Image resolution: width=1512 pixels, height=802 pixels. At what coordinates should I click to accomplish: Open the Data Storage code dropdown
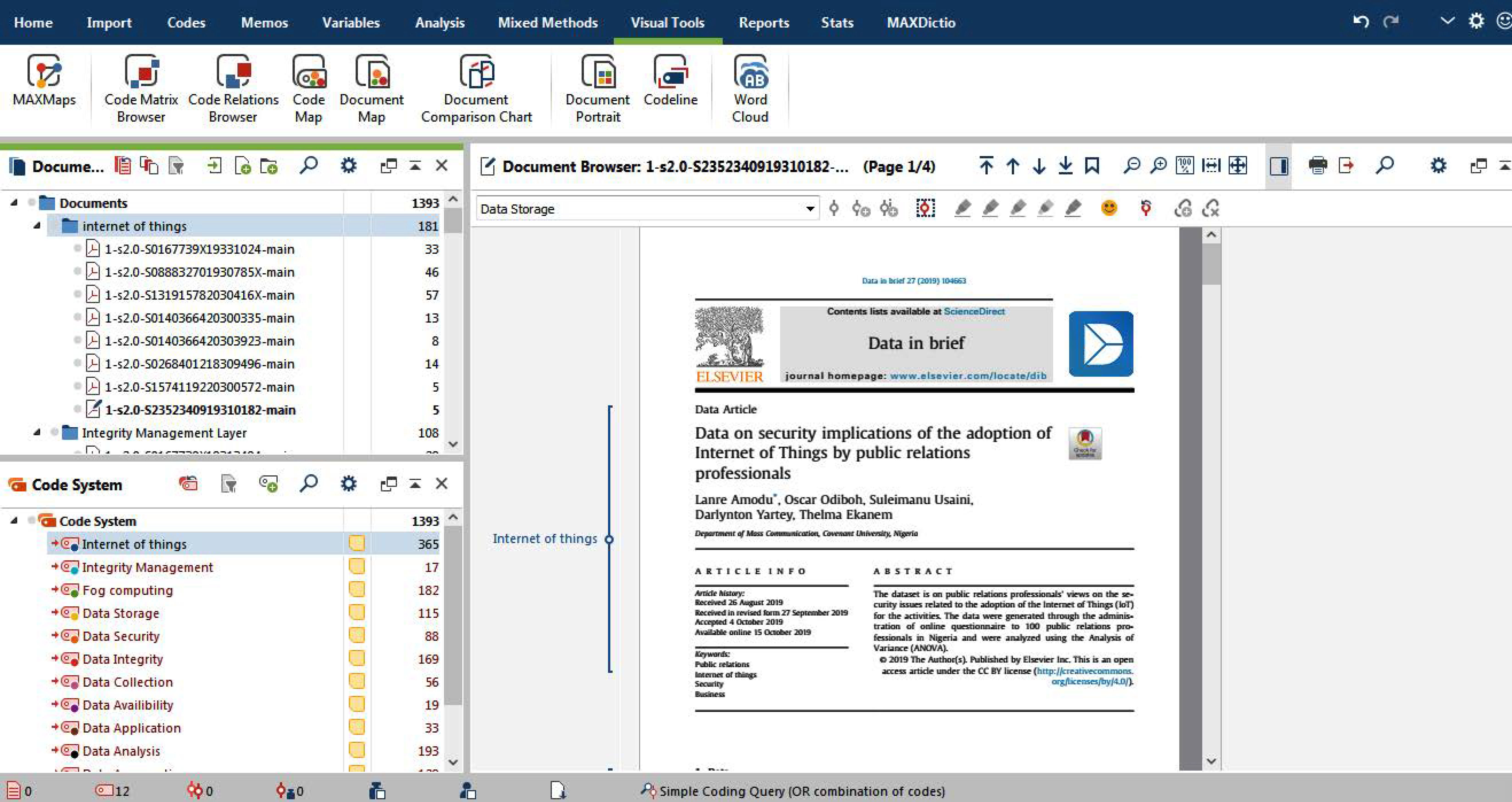tap(810, 209)
